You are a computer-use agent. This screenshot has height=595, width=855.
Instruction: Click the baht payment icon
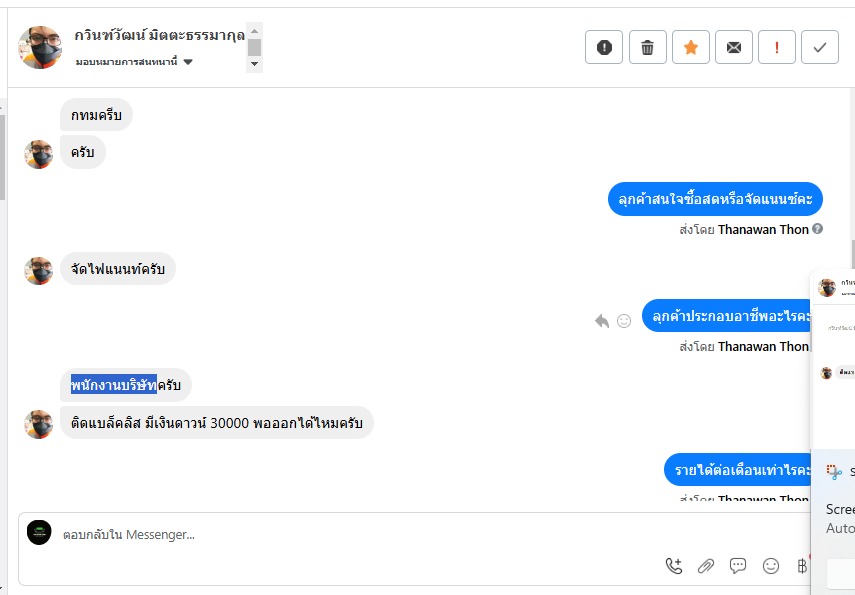tap(801, 566)
